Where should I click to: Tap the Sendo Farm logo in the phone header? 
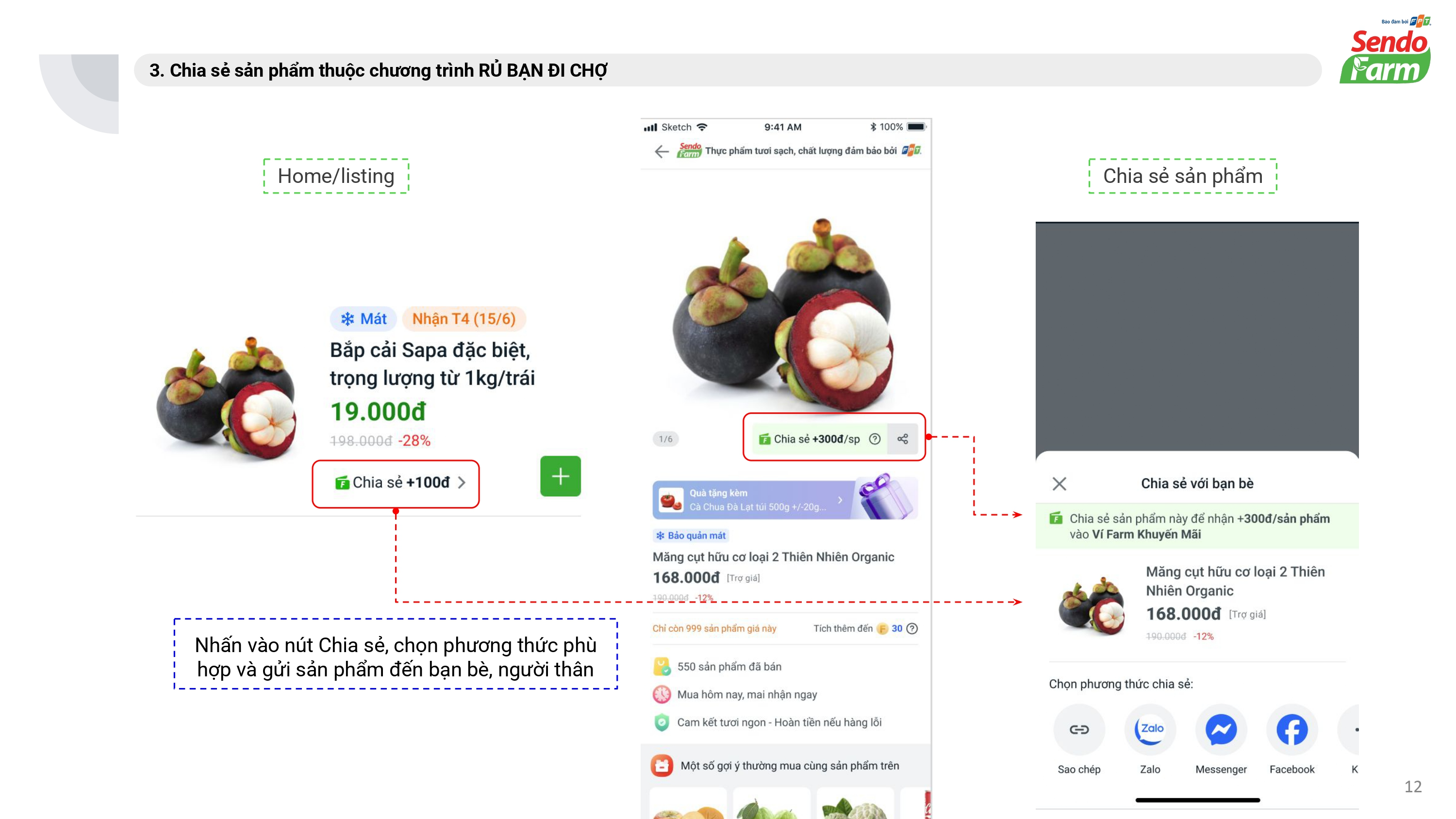[689, 150]
